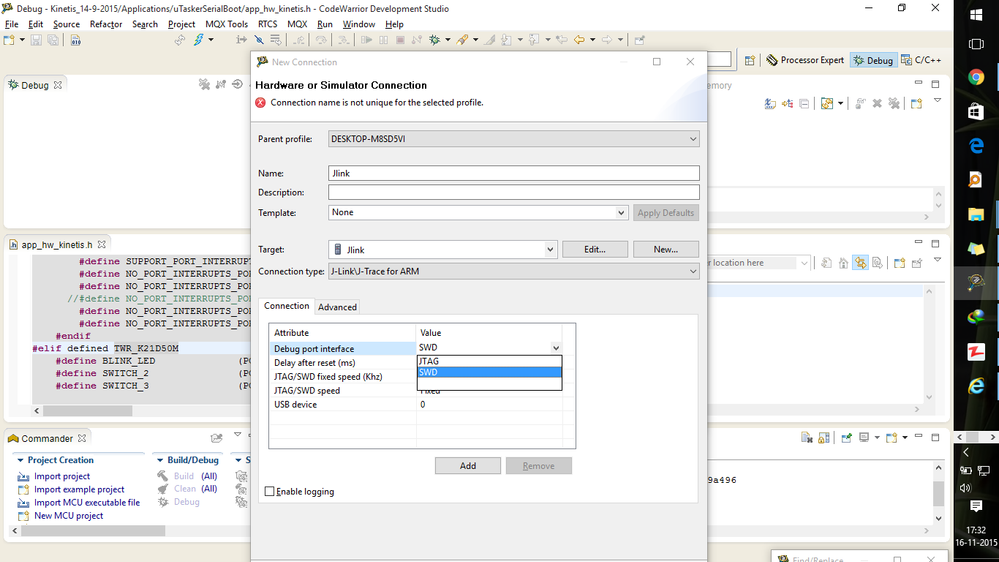Image resolution: width=999 pixels, height=562 pixels.
Task: Click the Edit... button next to Target
Action: click(594, 249)
